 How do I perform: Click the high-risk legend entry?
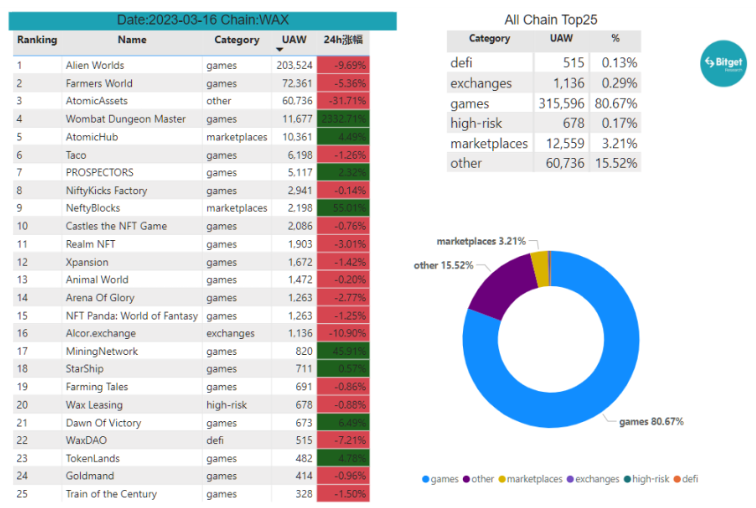646,479
